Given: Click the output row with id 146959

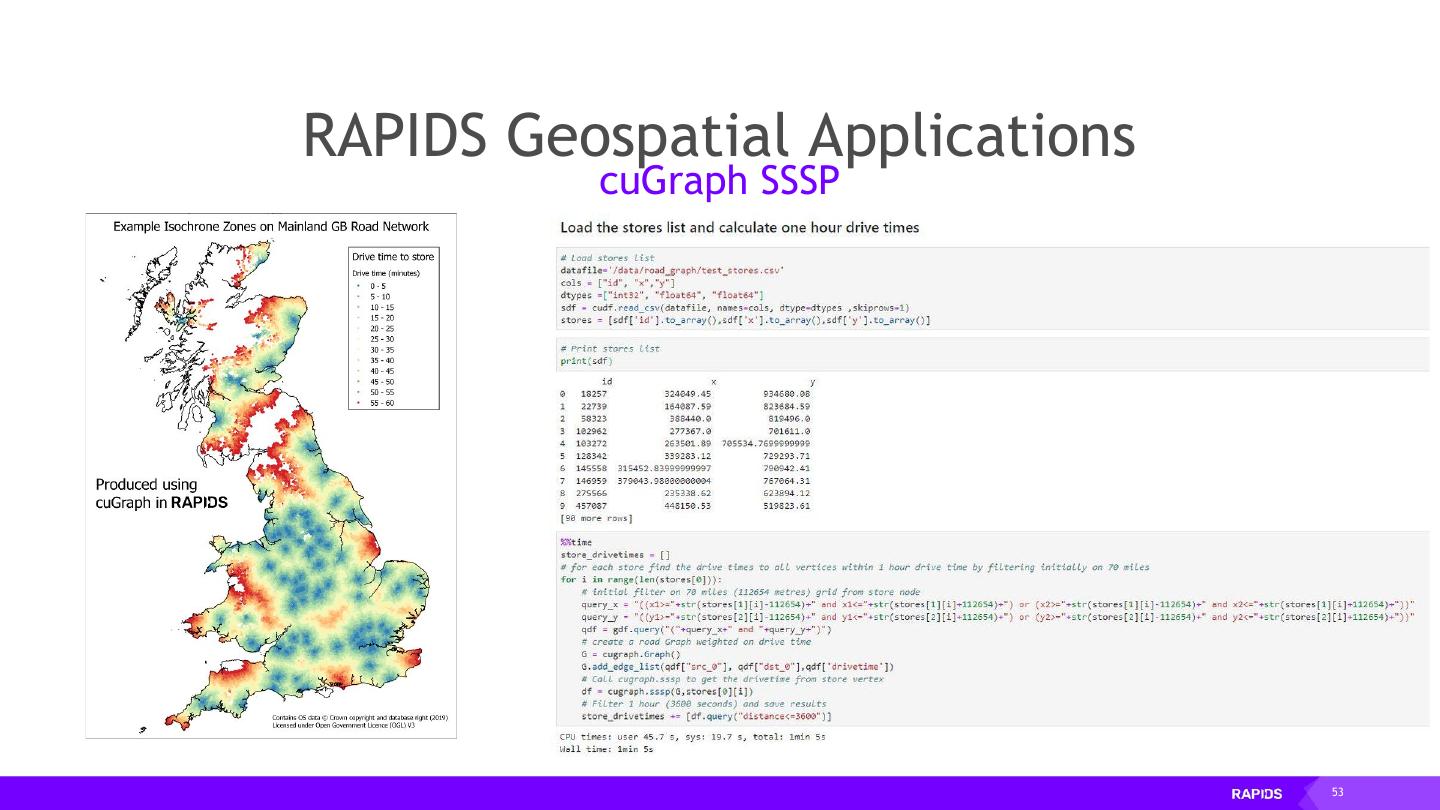Looking at the screenshot, I should [685, 481].
